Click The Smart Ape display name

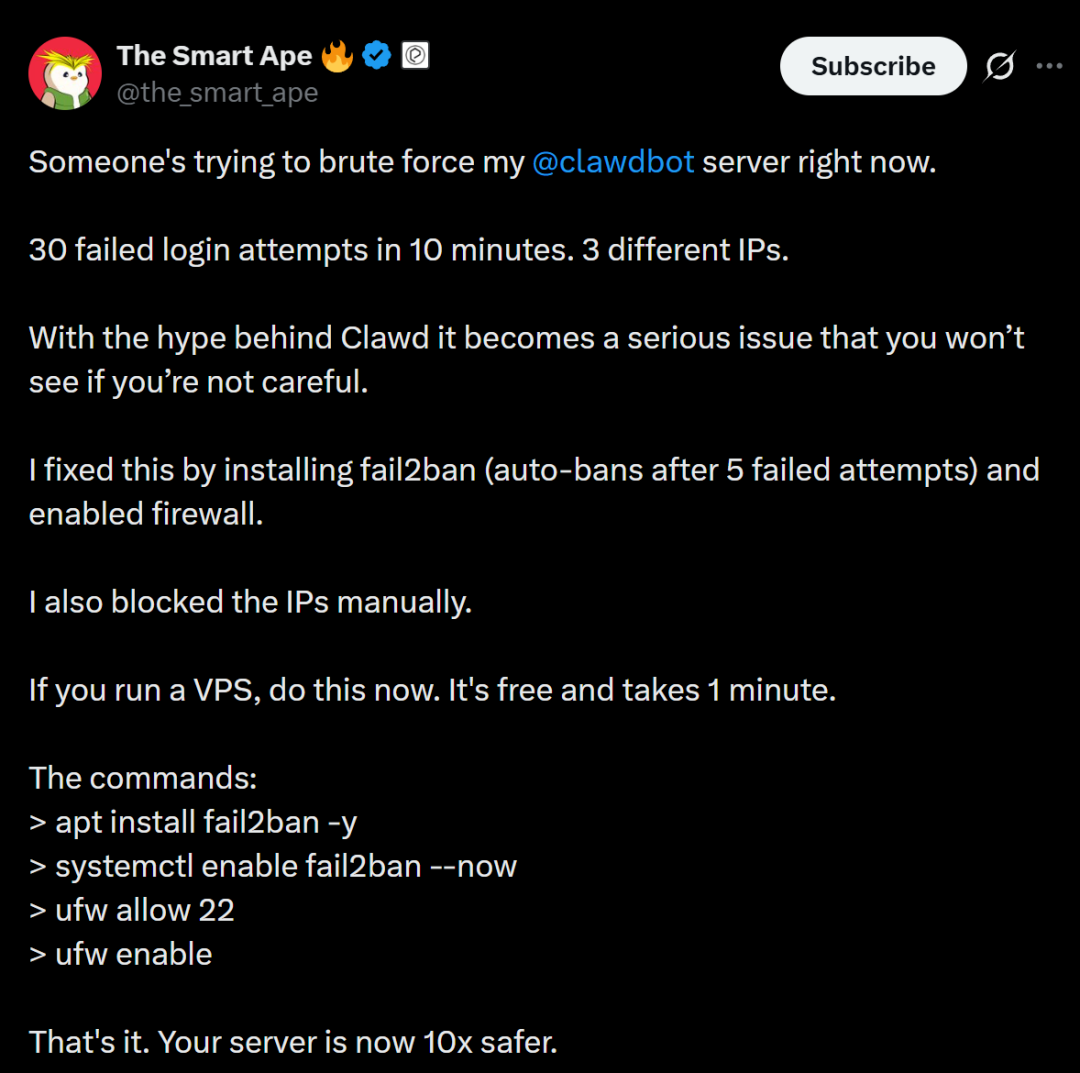215,56
